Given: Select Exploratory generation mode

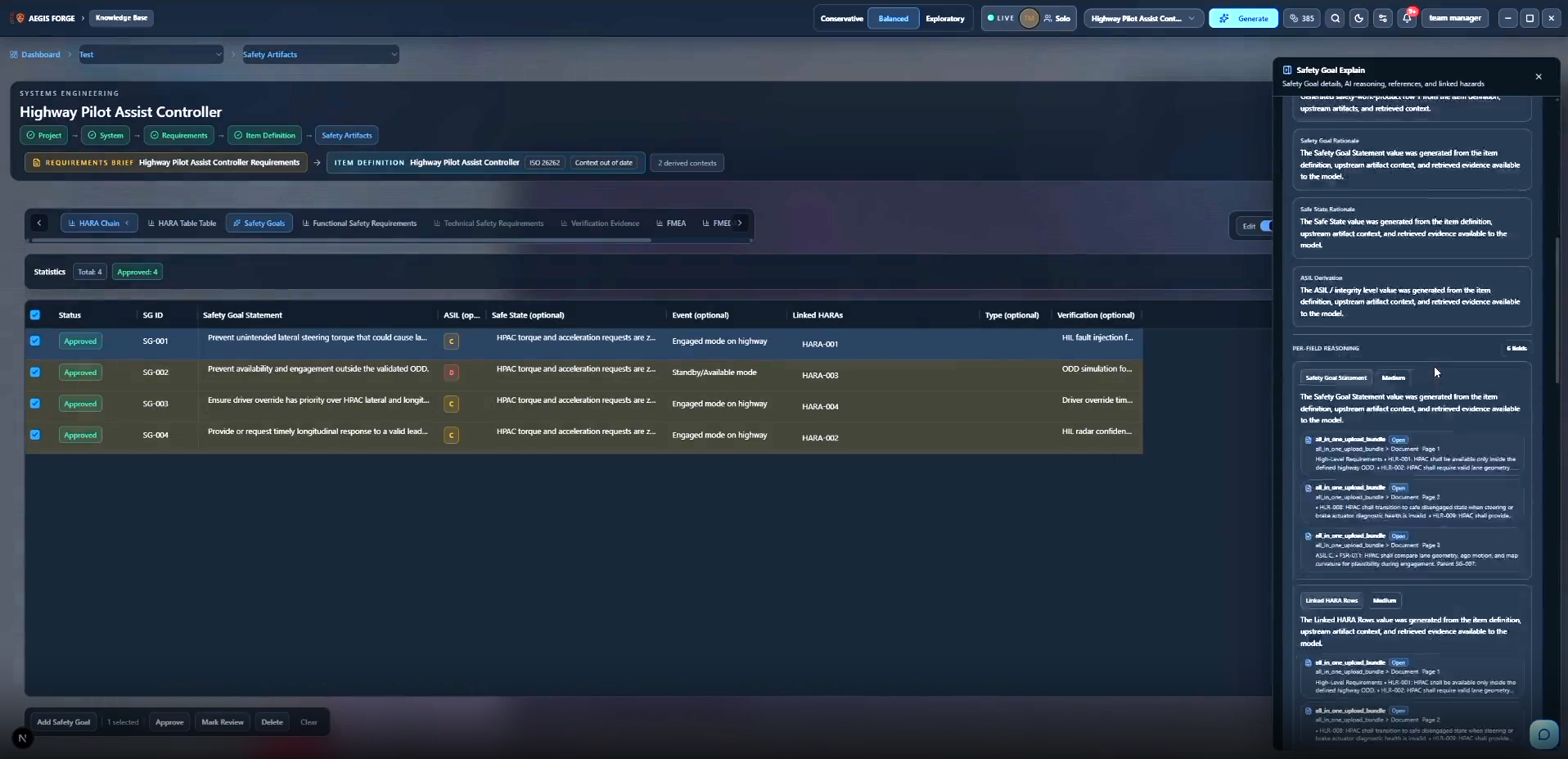Looking at the screenshot, I should click(x=945, y=18).
